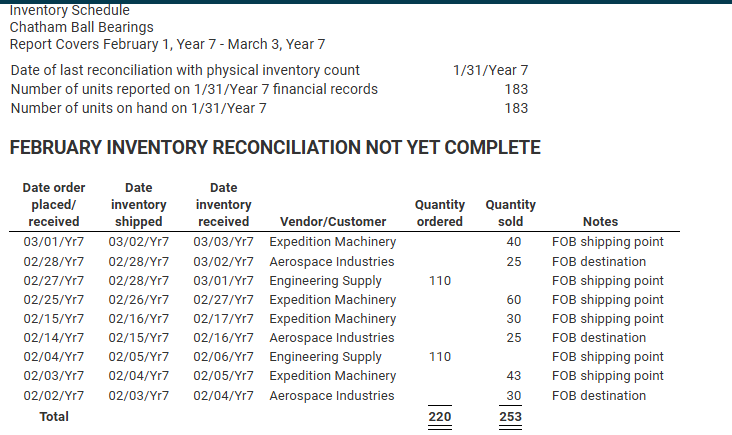
Task: Select the 'FOB destination' note for 02/28/Yr7
Action: coord(599,261)
